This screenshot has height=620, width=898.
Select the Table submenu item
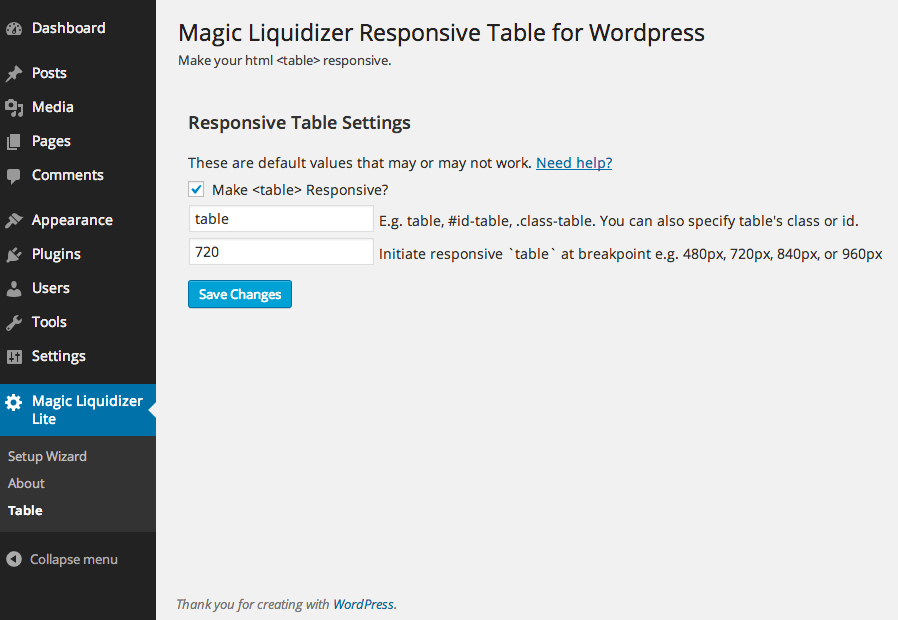(25, 511)
